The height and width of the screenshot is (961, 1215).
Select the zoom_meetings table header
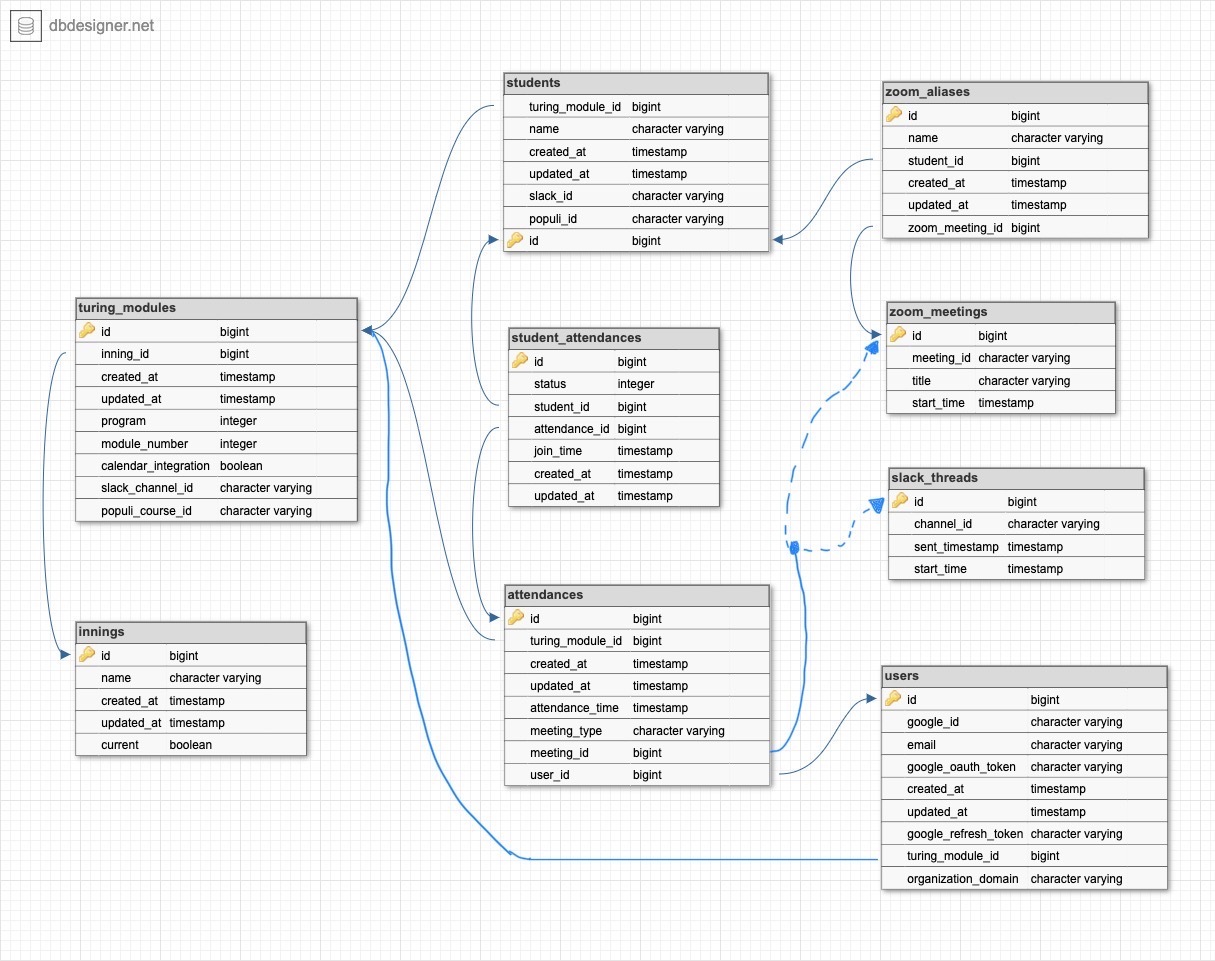tap(1001, 312)
